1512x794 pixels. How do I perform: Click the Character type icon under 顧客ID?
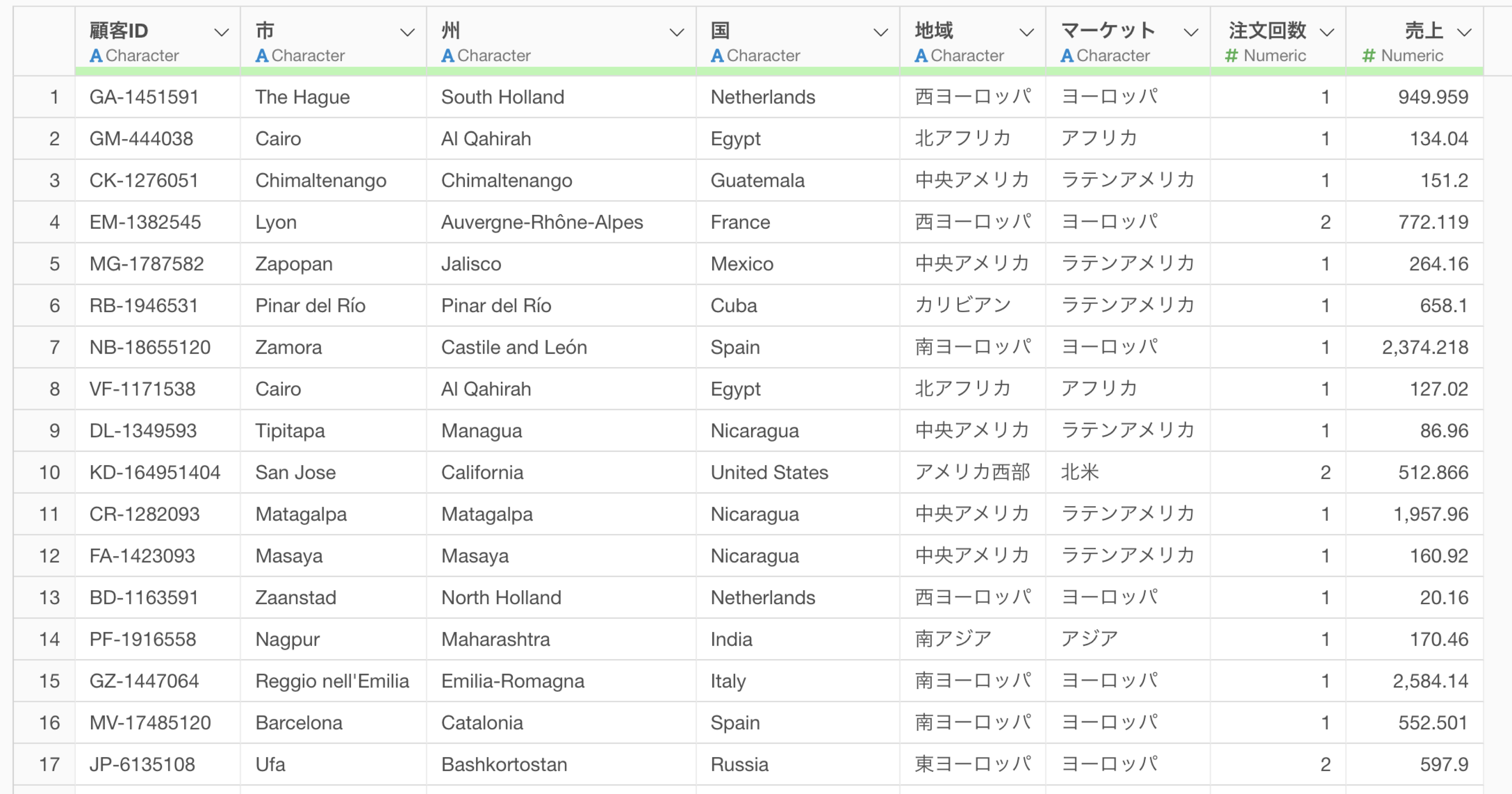pyautogui.click(x=96, y=56)
